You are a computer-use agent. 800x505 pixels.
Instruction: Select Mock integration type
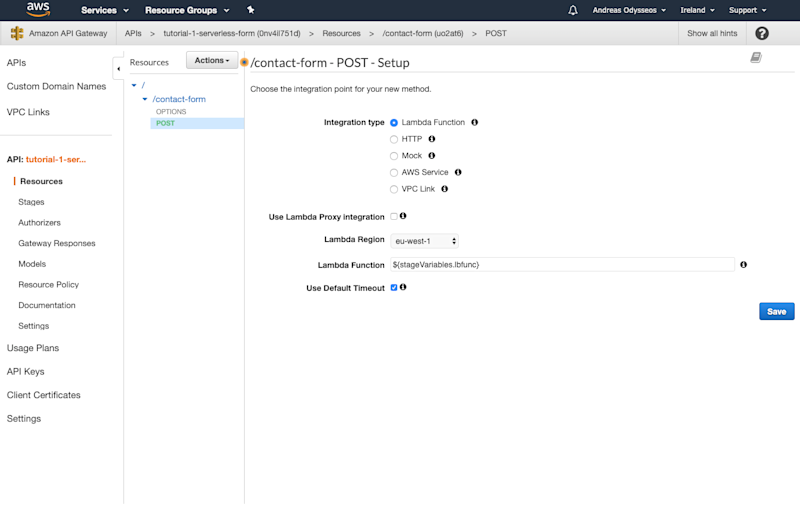pyautogui.click(x=394, y=156)
